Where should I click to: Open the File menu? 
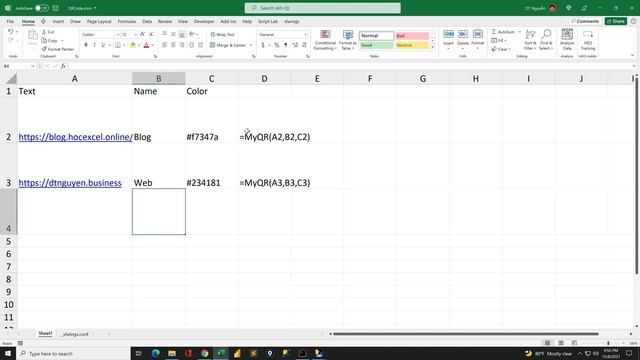pyautogui.click(x=10, y=21)
